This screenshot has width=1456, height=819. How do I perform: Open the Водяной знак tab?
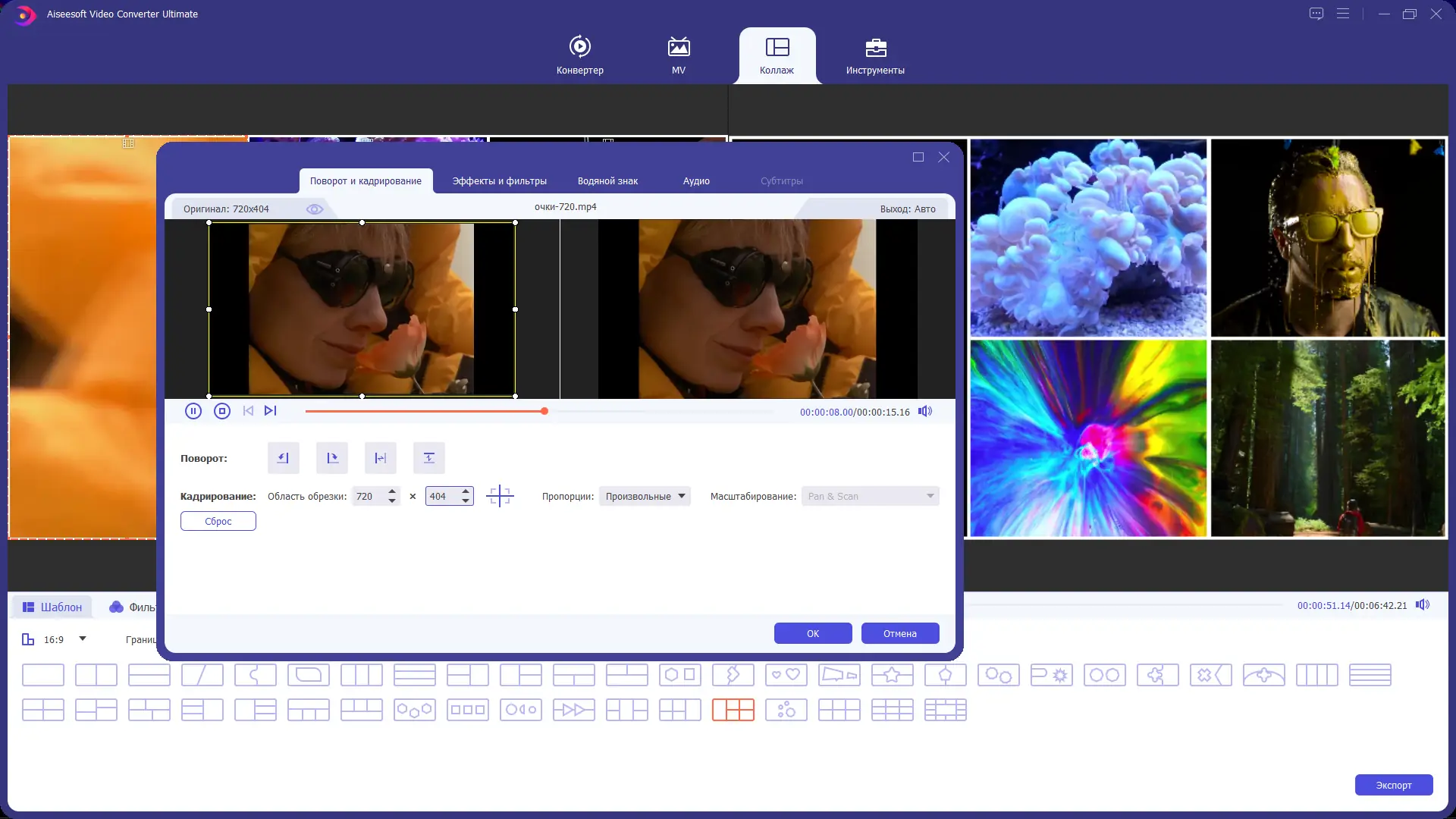click(x=607, y=180)
